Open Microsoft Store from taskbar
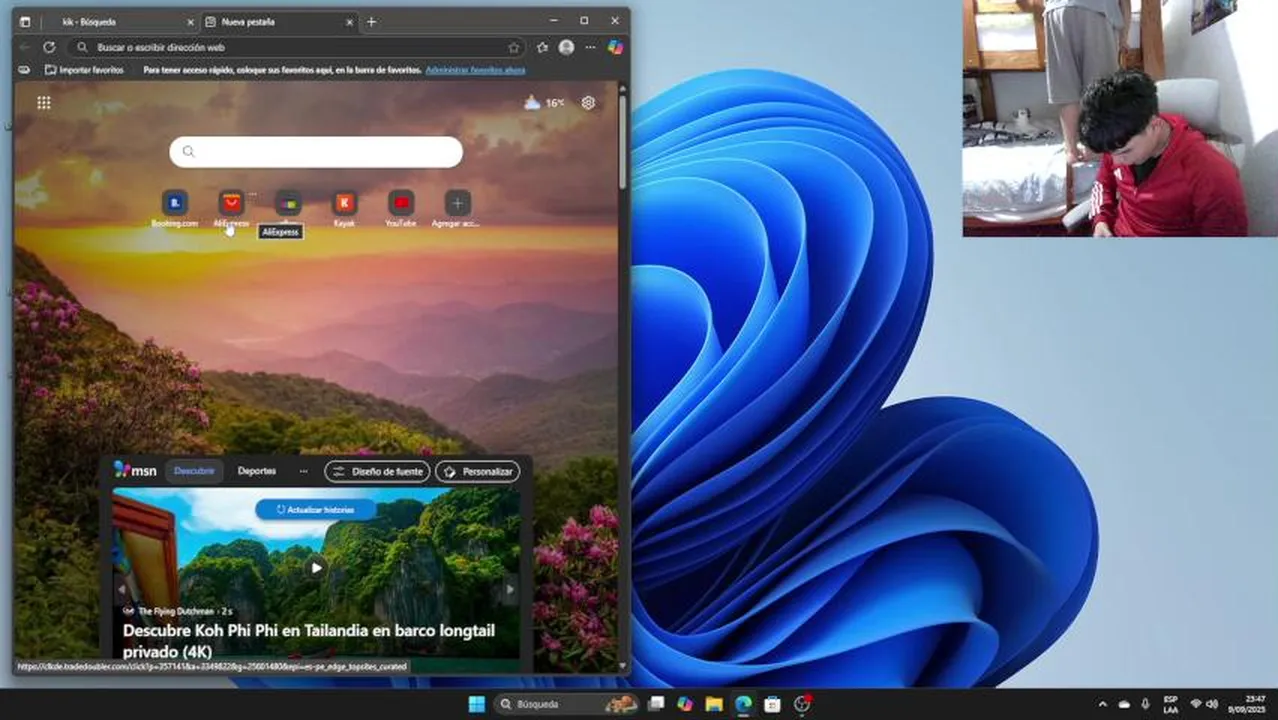The height and width of the screenshot is (720, 1278). pos(772,704)
